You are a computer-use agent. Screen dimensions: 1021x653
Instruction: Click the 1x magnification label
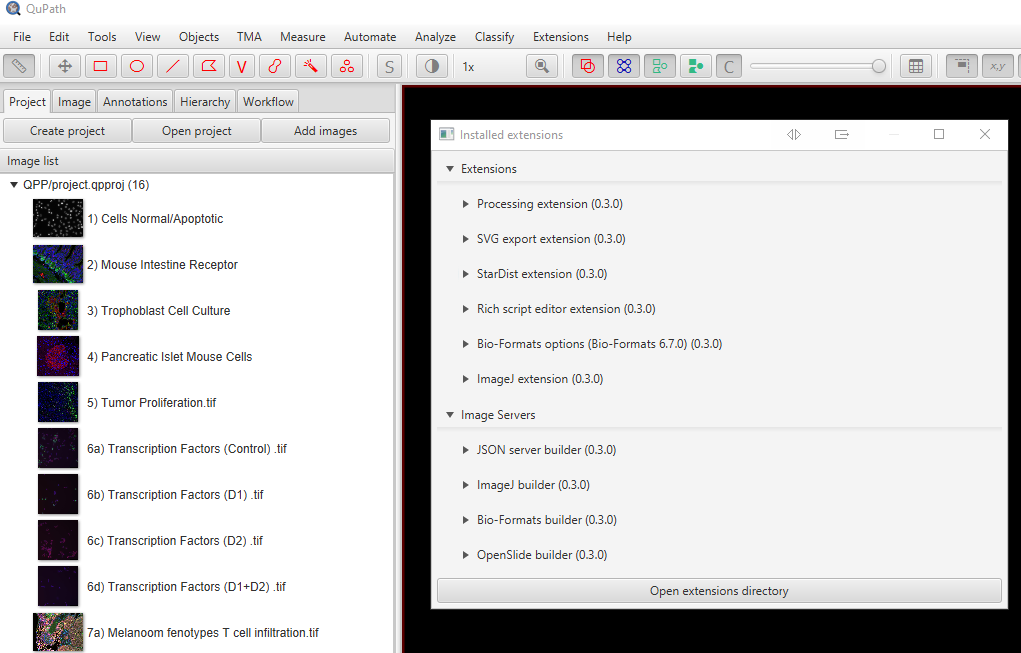(468, 66)
